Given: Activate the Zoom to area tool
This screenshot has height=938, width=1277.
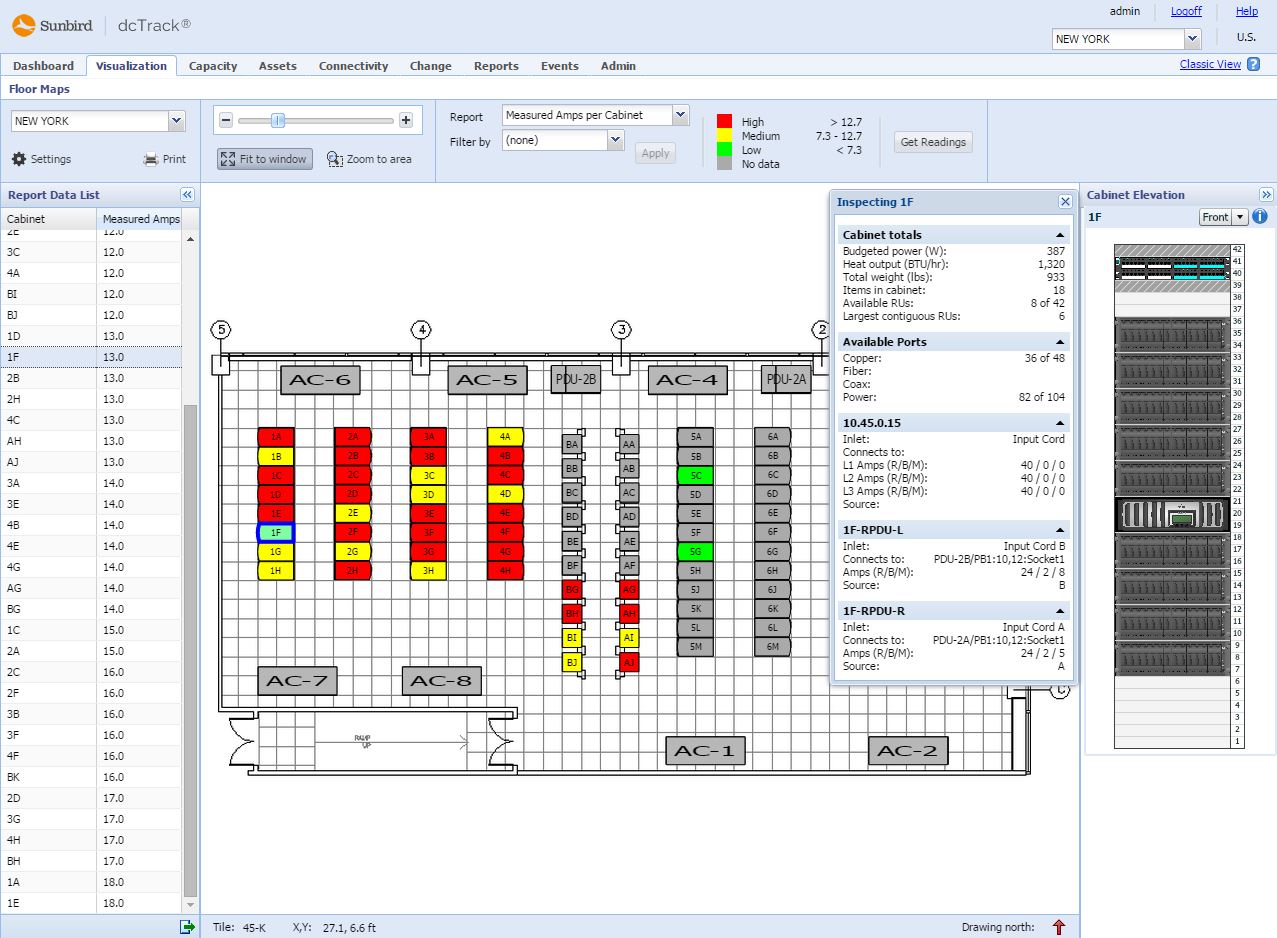Looking at the screenshot, I should coord(370,158).
